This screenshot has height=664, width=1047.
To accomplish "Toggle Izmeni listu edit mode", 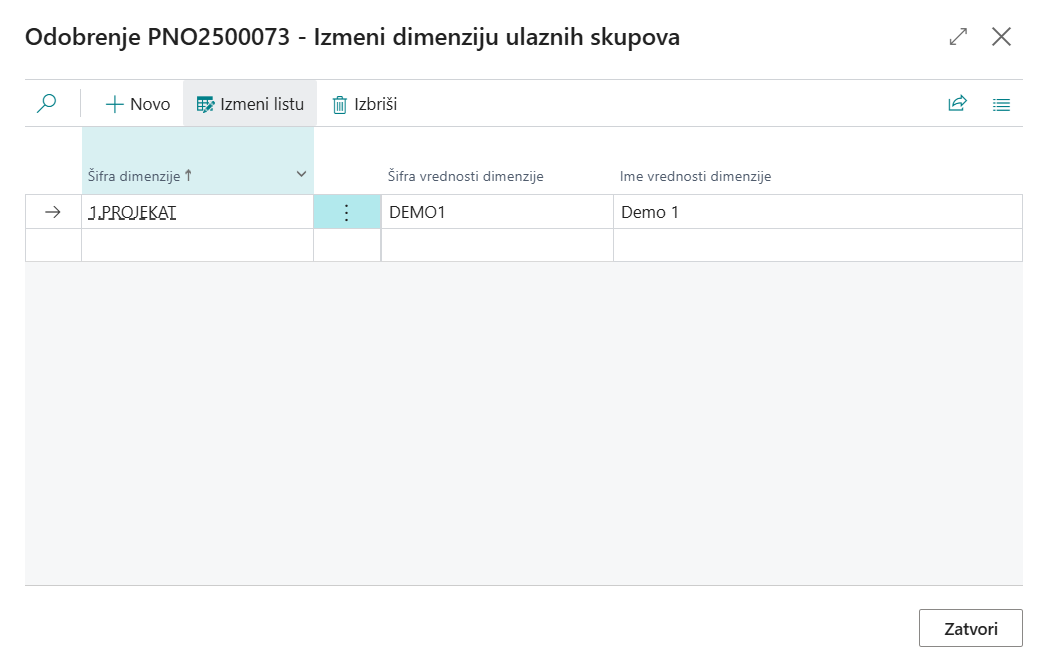I will (x=250, y=104).
